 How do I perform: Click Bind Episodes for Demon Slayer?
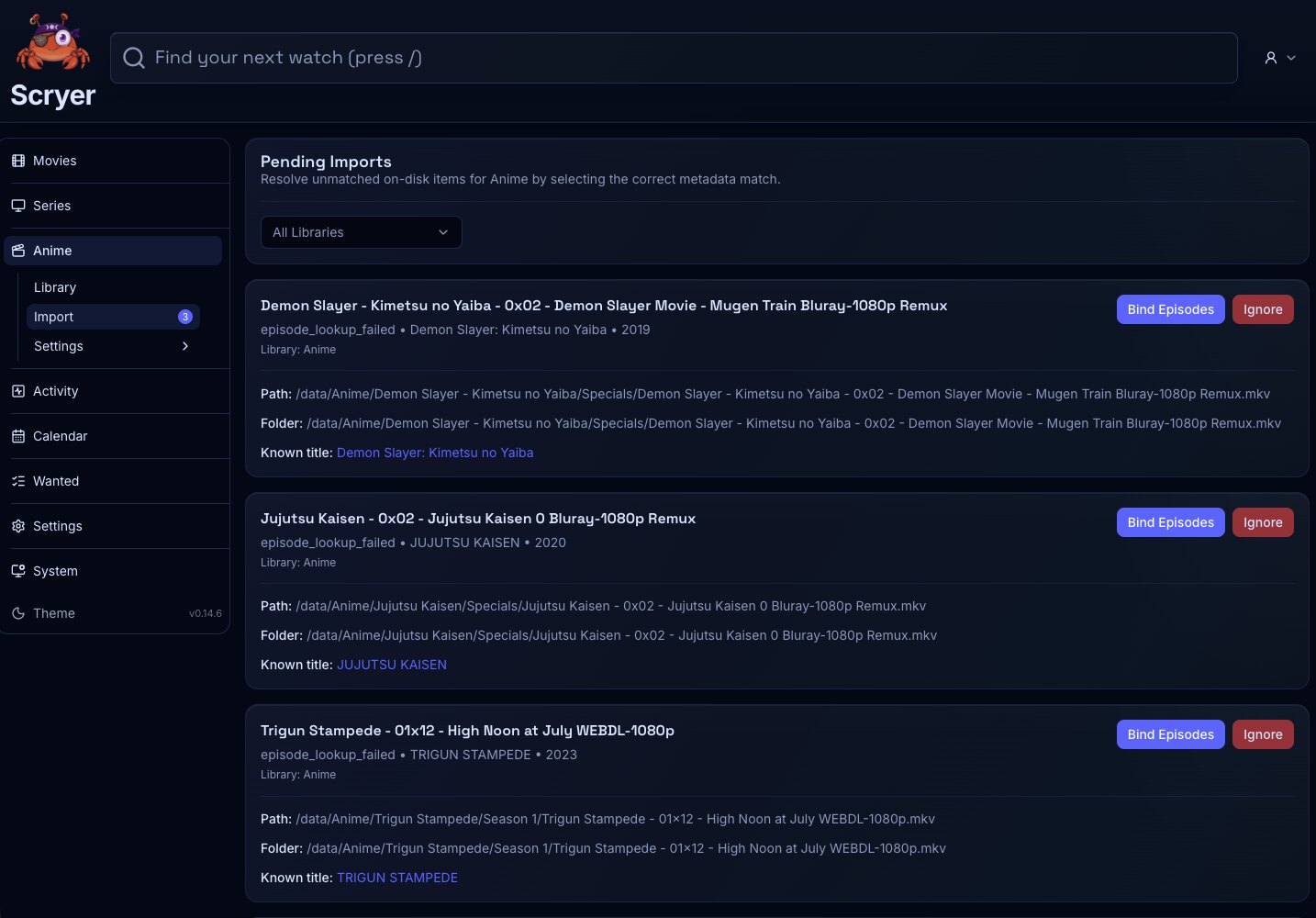[1170, 309]
